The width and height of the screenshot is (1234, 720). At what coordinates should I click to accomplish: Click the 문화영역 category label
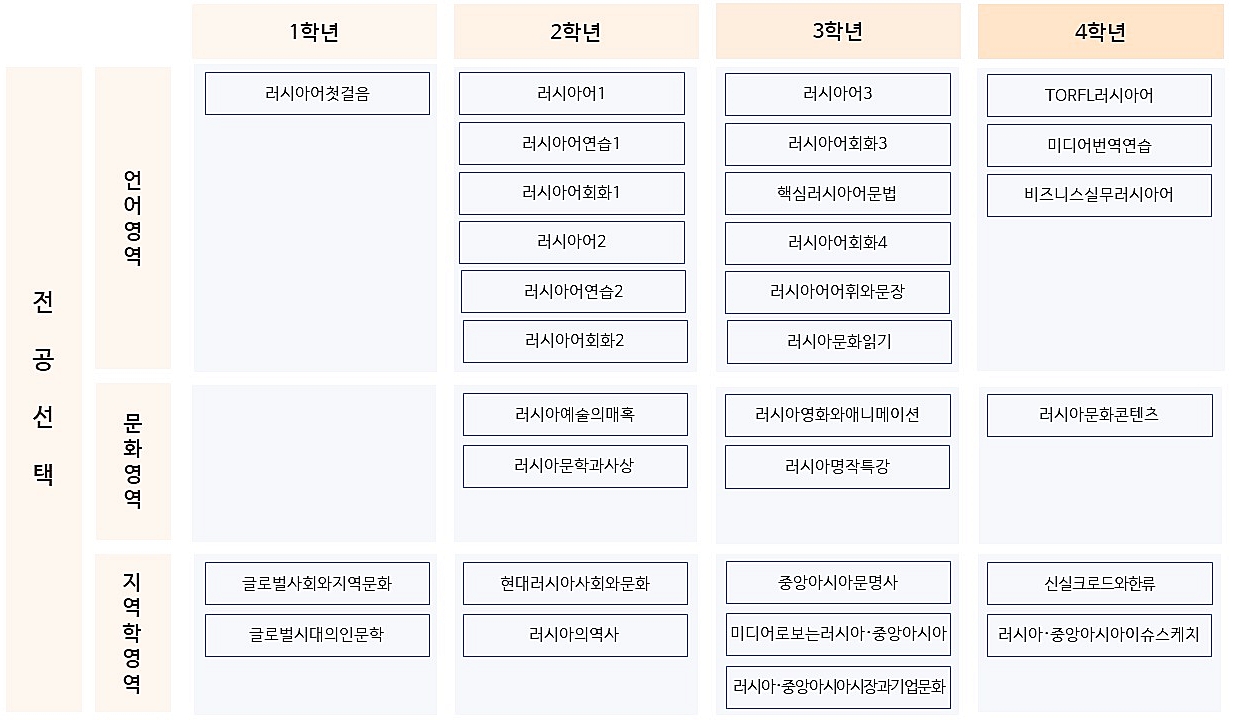tap(133, 461)
